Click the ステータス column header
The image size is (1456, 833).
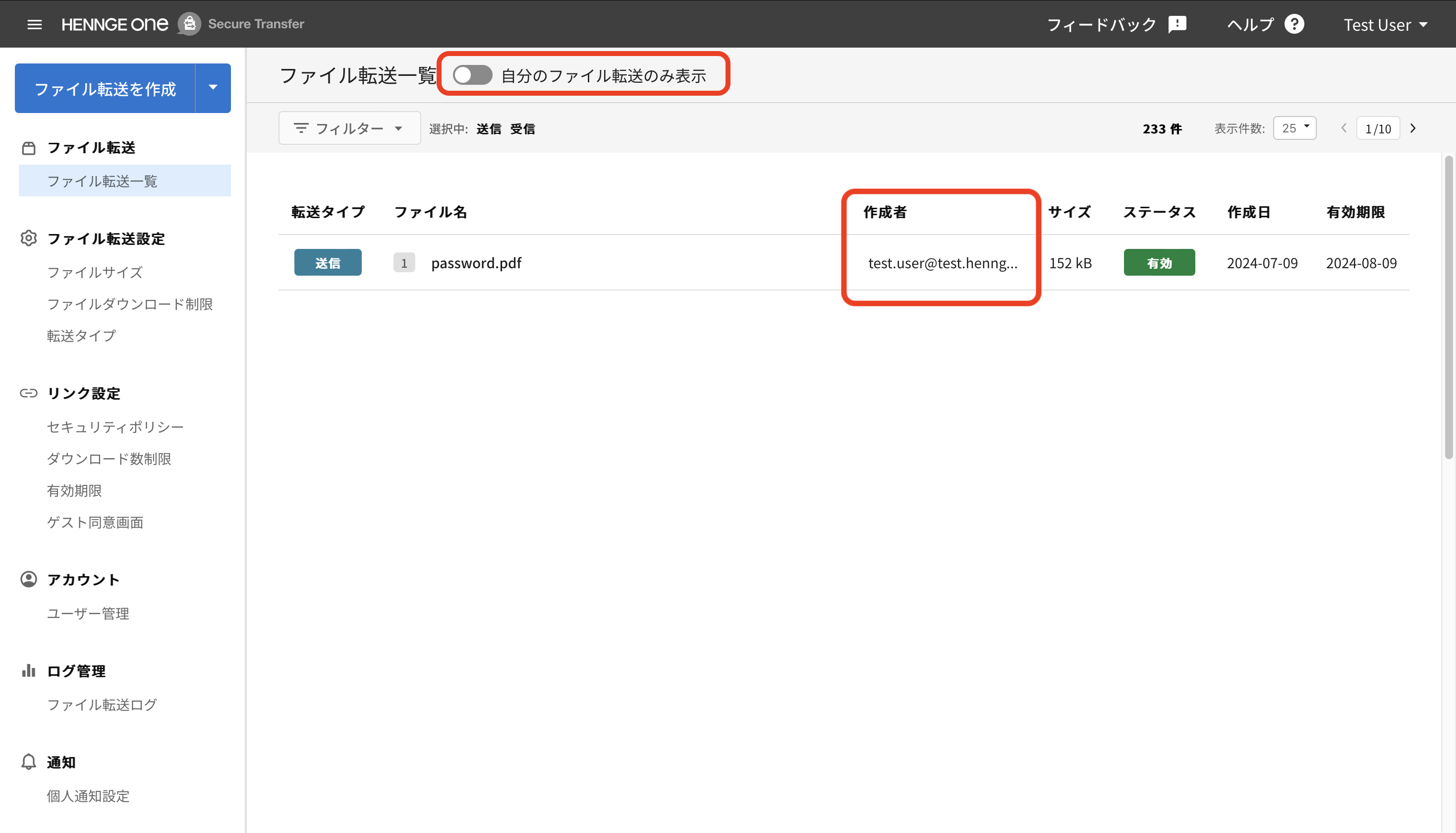pyautogui.click(x=1159, y=212)
